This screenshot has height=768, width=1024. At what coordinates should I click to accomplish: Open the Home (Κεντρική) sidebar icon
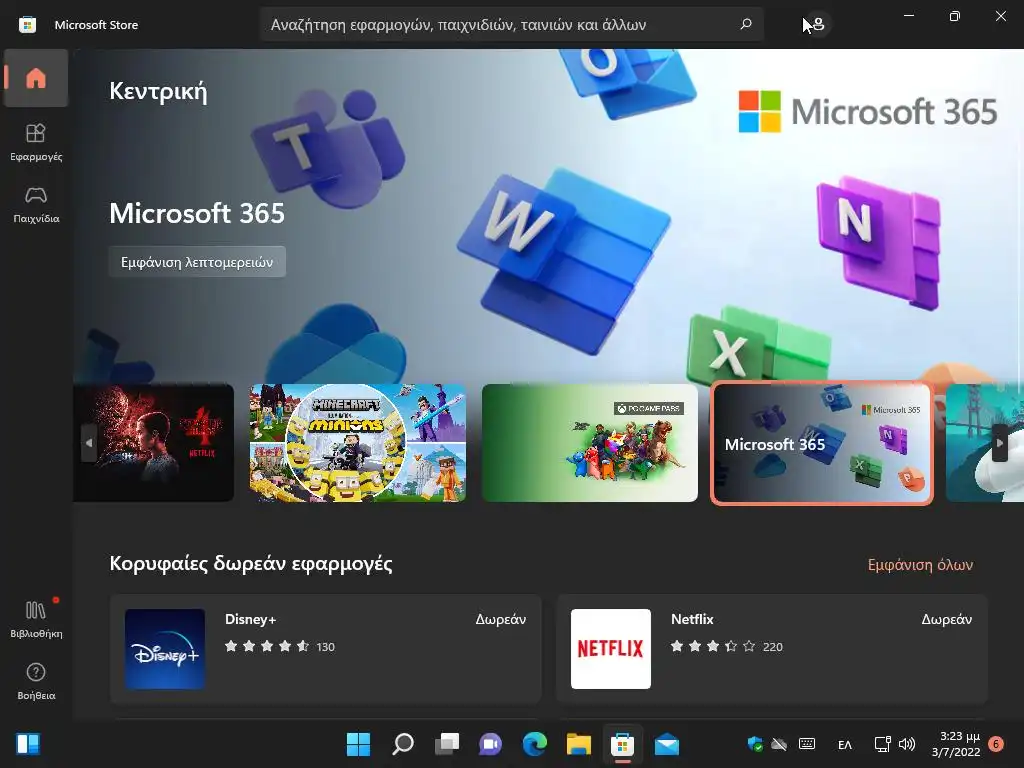click(36, 78)
